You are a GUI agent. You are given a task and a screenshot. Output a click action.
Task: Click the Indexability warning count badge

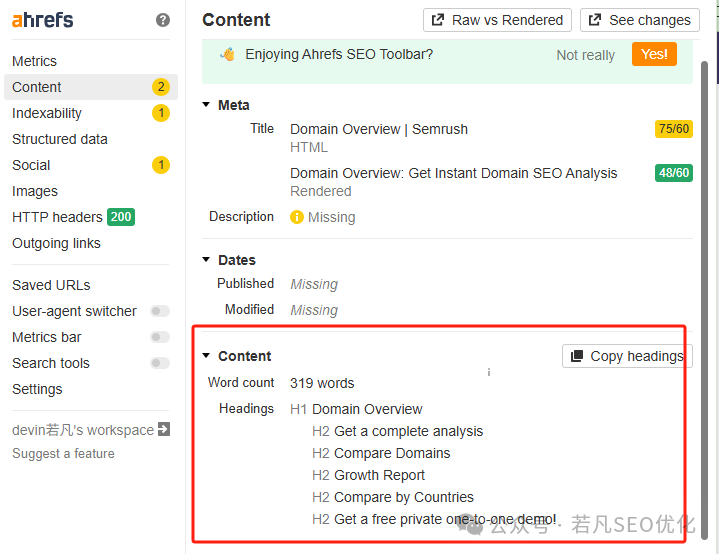pos(161,113)
